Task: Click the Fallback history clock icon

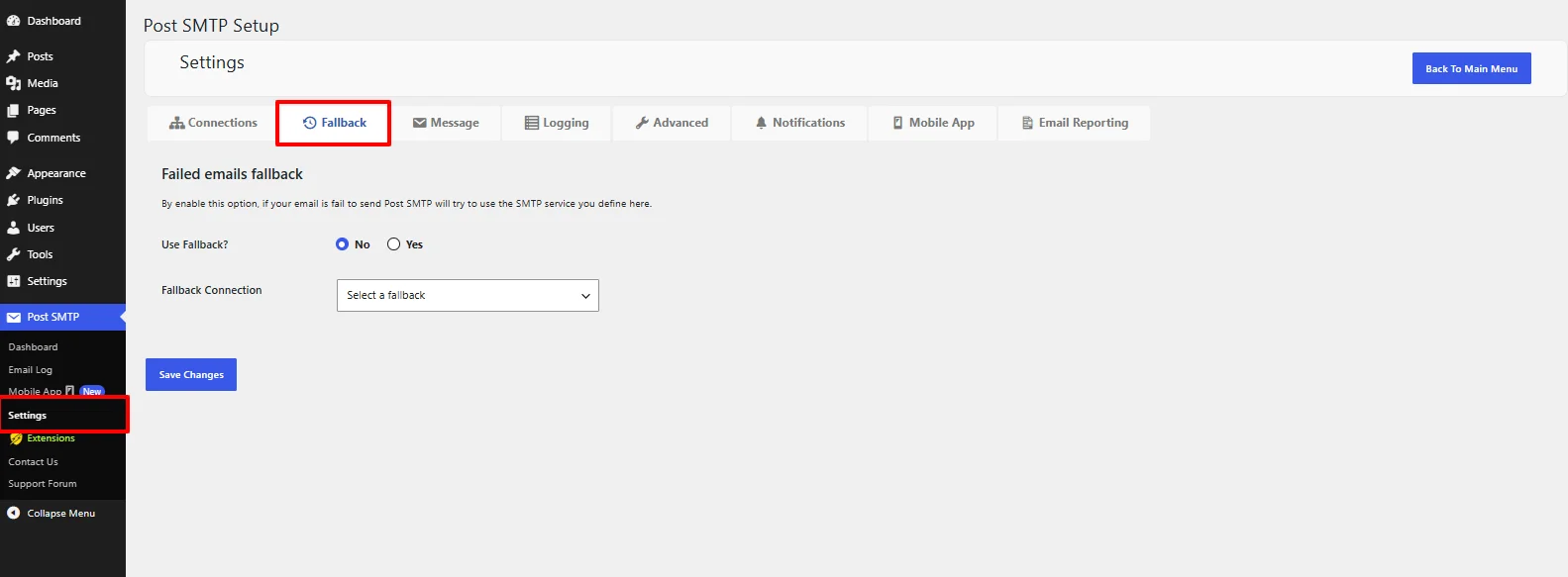Action: (310, 123)
